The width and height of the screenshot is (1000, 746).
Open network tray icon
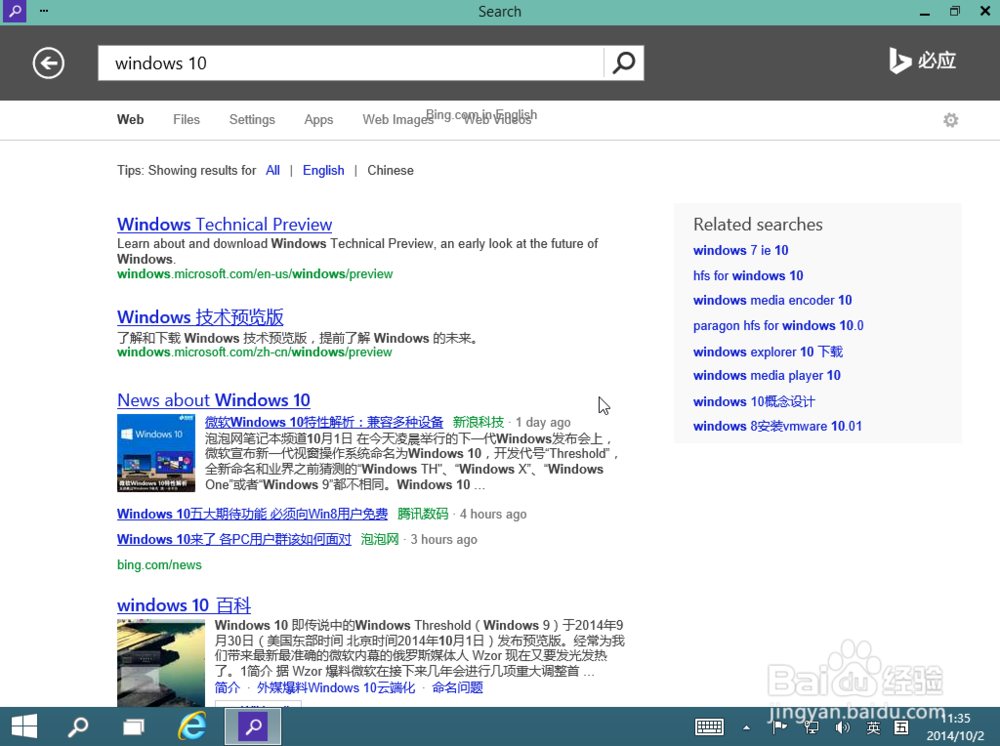[x=811, y=727]
